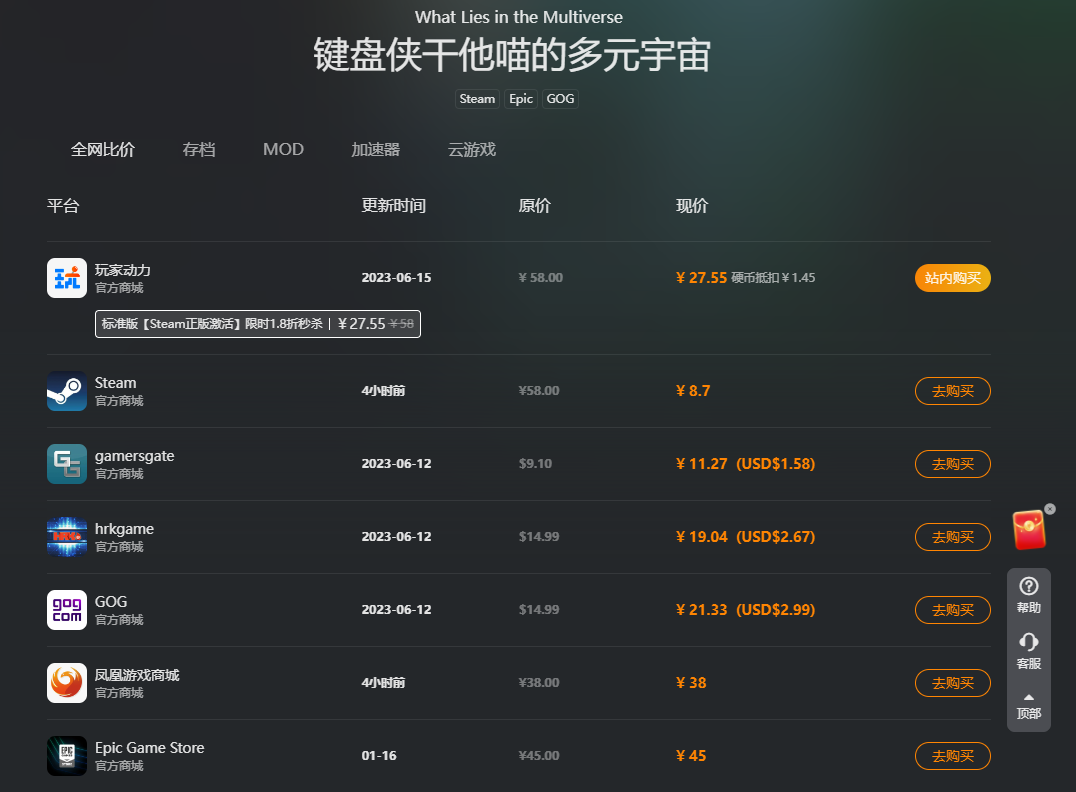Click the ¥ 19.04 (USD$2.67) price

click(x=745, y=537)
